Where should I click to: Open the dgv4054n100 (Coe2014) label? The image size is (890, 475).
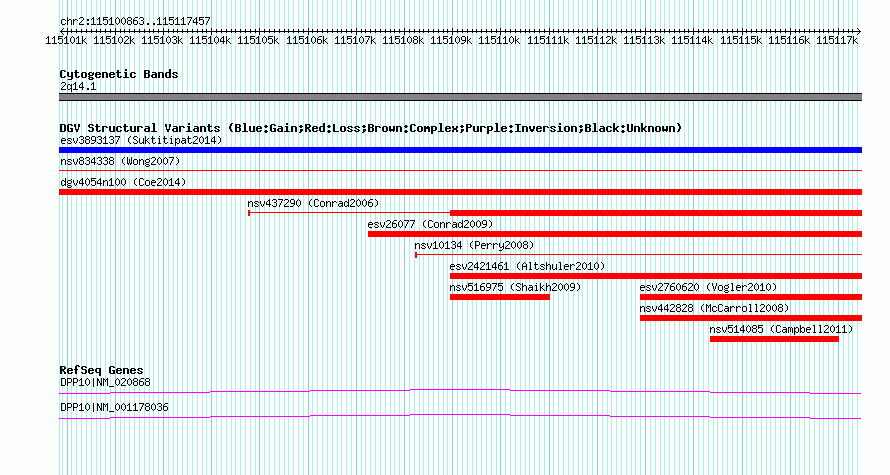(x=123, y=182)
